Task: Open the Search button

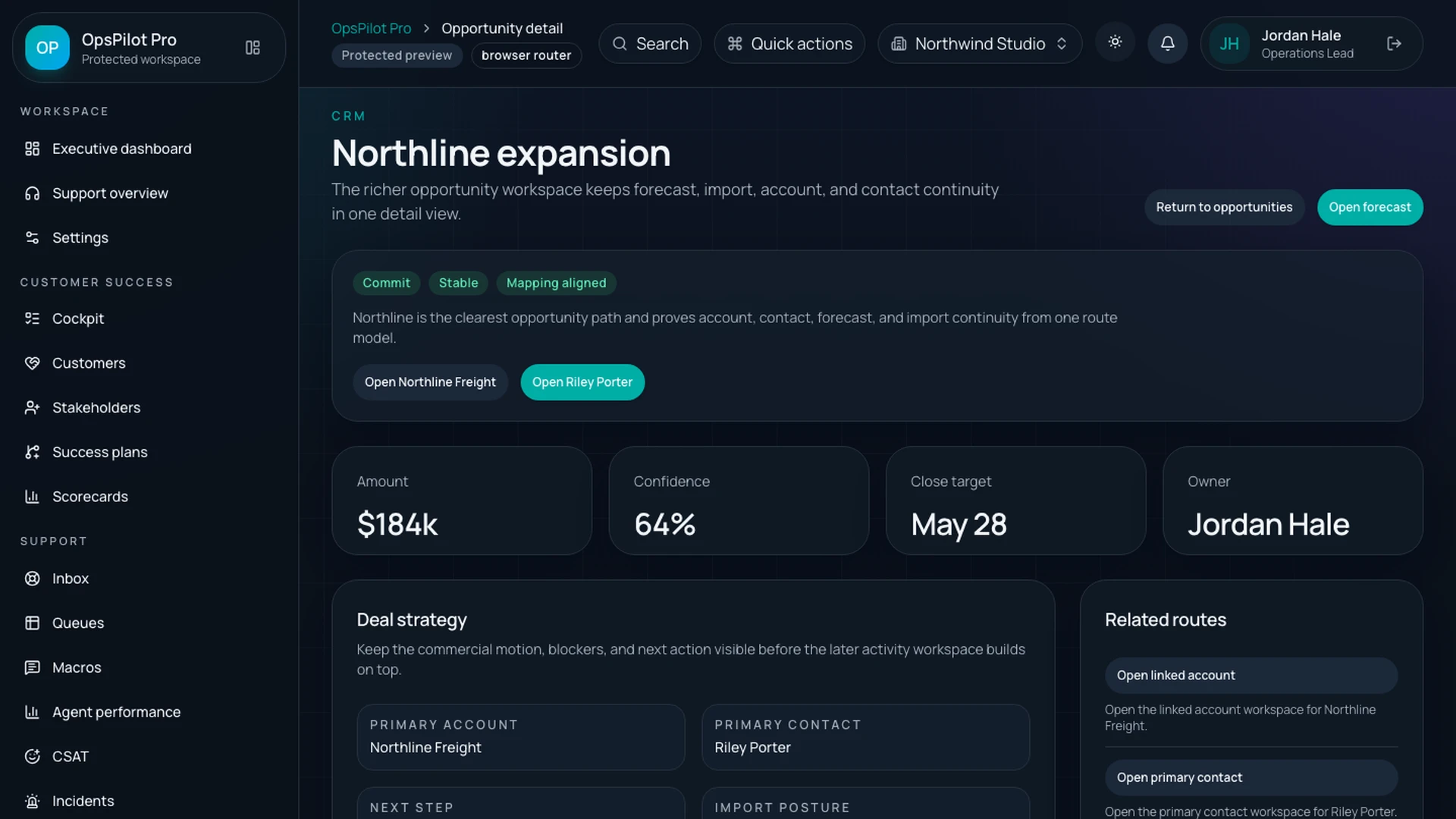Action: click(x=650, y=44)
